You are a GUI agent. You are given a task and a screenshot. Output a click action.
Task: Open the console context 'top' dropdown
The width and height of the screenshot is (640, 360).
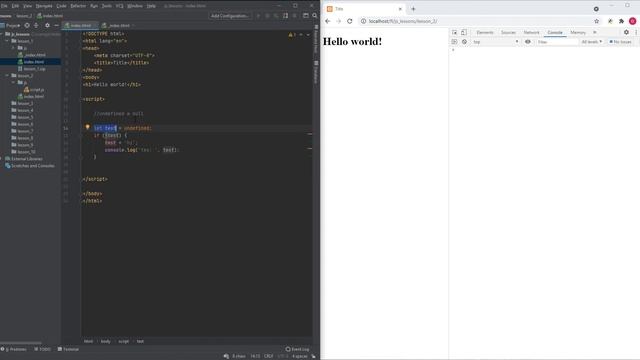tap(496, 42)
